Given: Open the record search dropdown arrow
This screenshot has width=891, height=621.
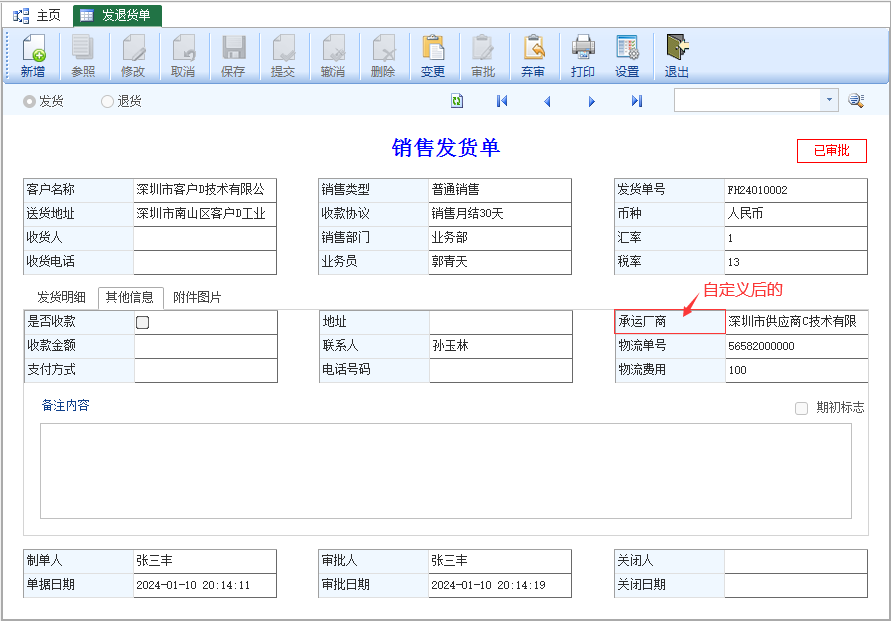Looking at the screenshot, I should (x=829, y=100).
